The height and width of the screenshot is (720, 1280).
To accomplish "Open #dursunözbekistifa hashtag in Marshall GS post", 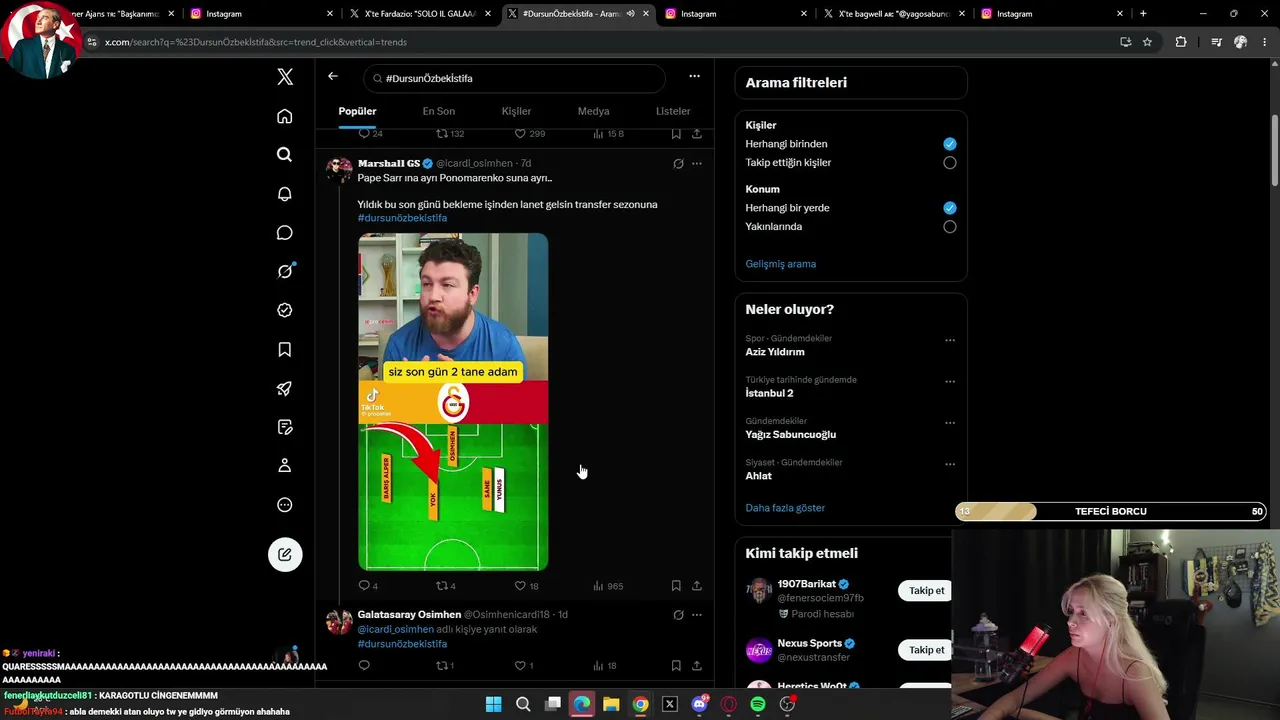I will click(402, 218).
